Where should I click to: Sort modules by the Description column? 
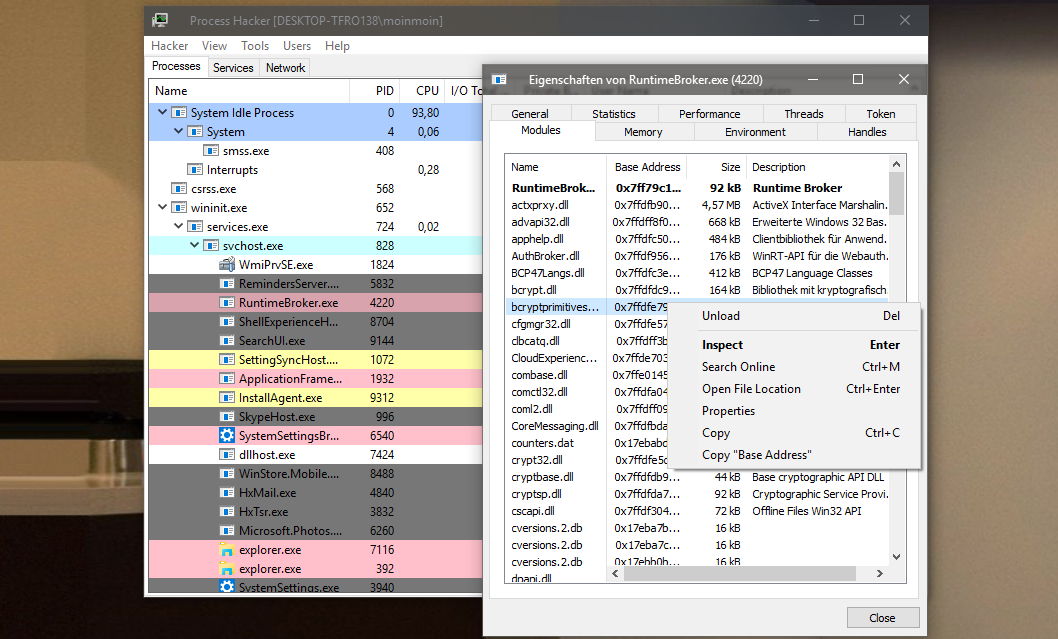pyautogui.click(x=818, y=167)
